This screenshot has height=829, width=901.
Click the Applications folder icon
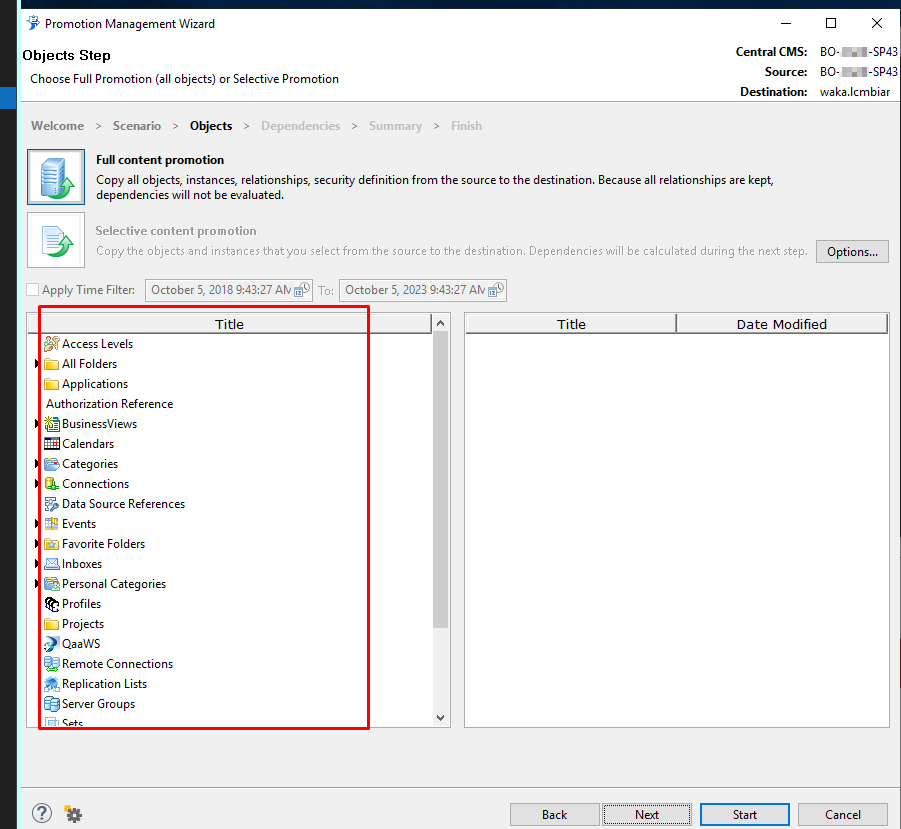[52, 384]
